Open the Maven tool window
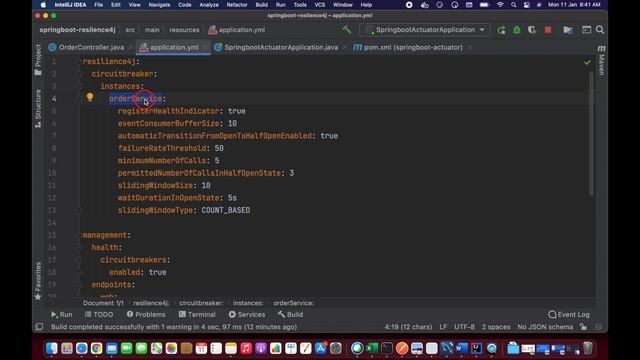The width and height of the screenshot is (640, 360). 601,61
